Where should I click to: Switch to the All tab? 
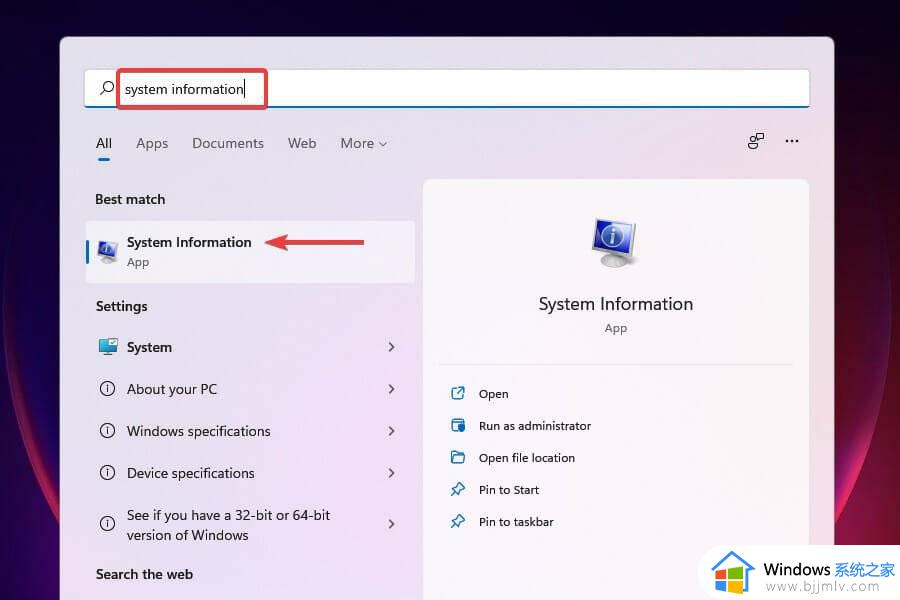[x=104, y=143]
